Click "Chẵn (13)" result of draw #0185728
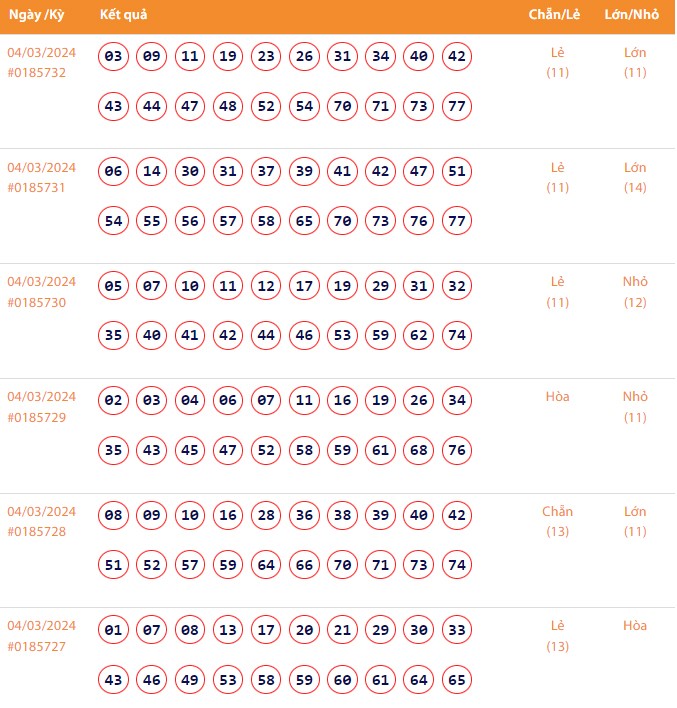The width and height of the screenshot is (677, 708). [x=557, y=521]
